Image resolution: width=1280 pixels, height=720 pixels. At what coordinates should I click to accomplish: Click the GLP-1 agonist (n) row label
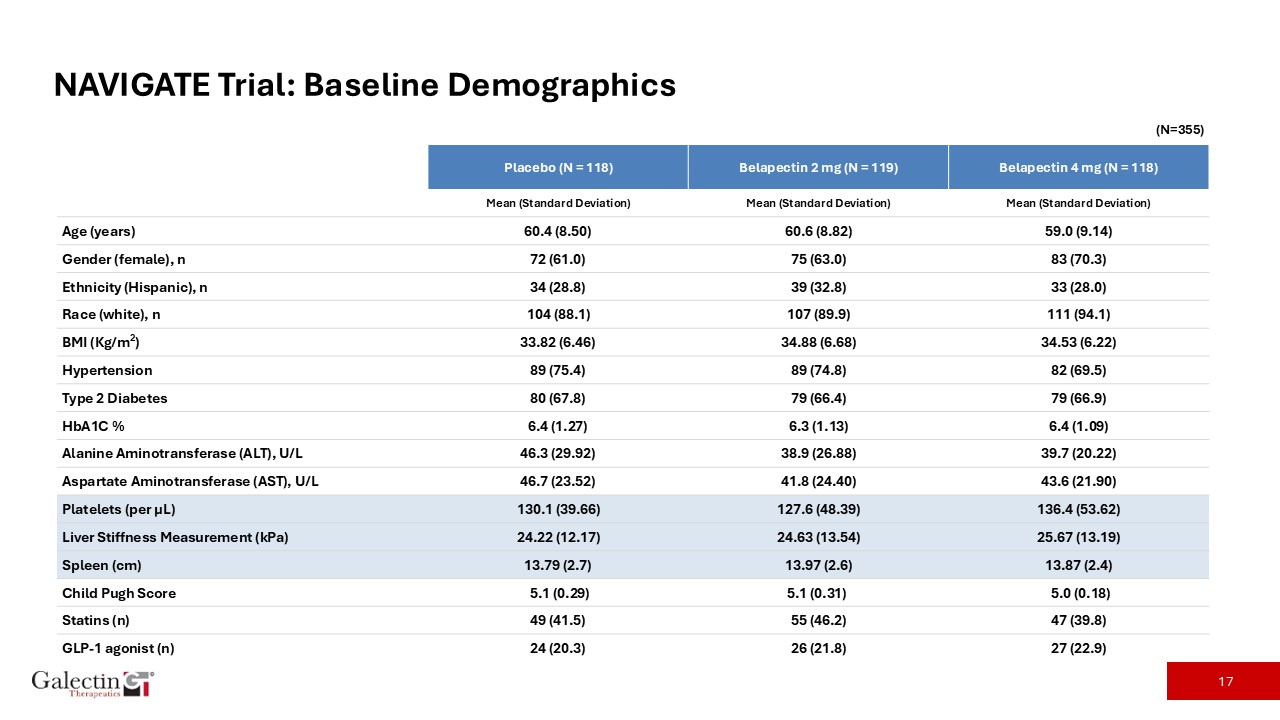point(118,647)
